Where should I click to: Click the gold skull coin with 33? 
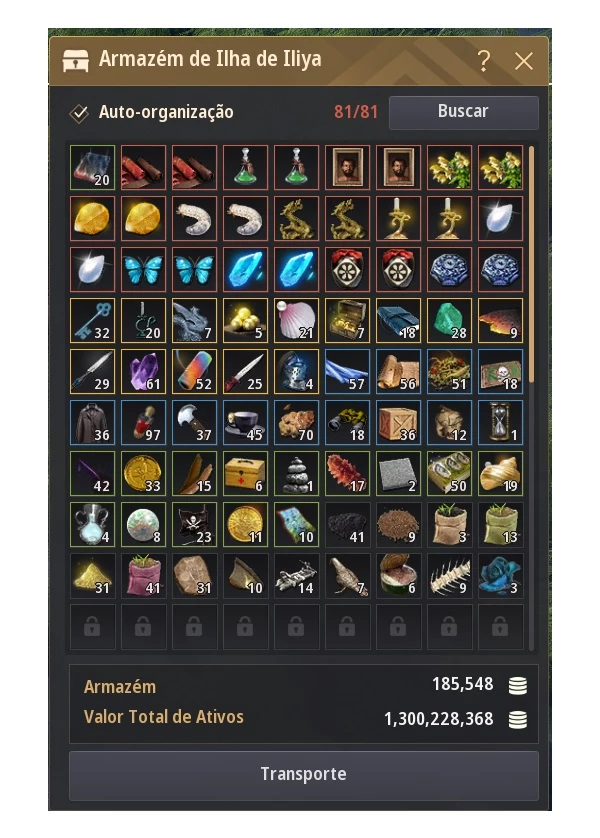point(143,474)
